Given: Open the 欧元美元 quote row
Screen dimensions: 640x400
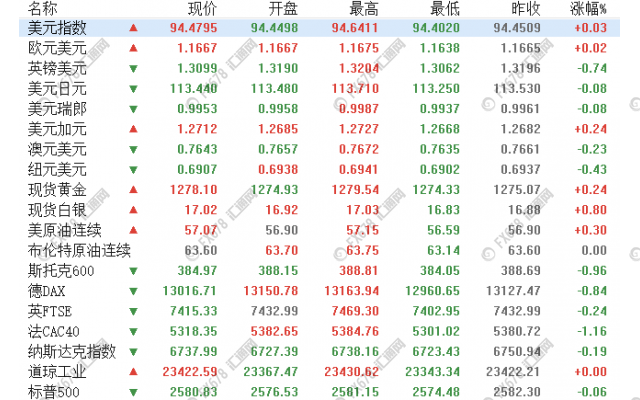Looking at the screenshot, I should (x=57, y=49).
